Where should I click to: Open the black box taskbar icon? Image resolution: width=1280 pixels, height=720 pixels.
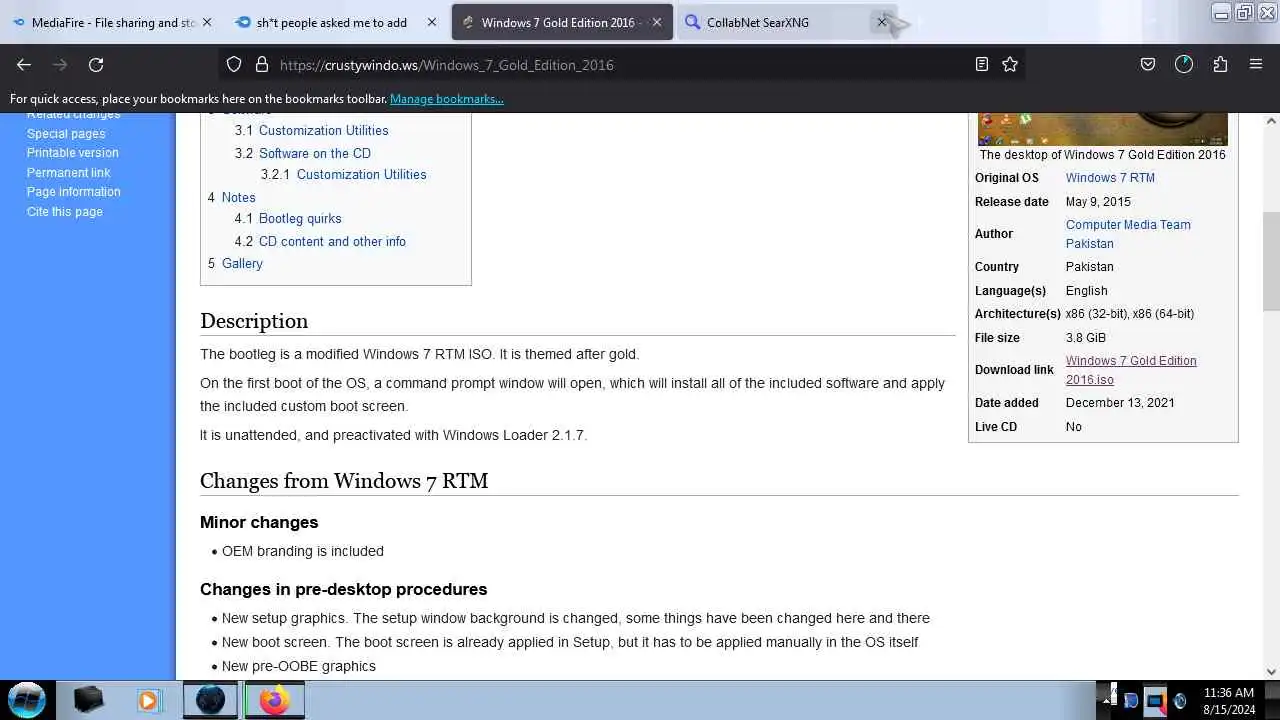(88, 700)
